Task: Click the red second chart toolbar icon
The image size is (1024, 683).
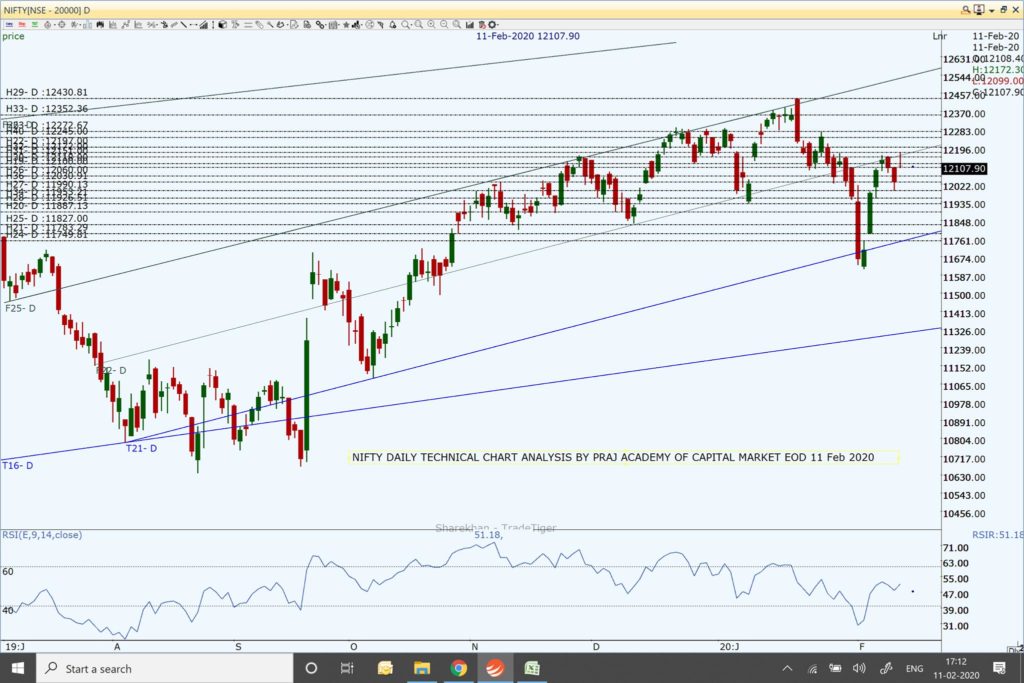Action: 22,25
